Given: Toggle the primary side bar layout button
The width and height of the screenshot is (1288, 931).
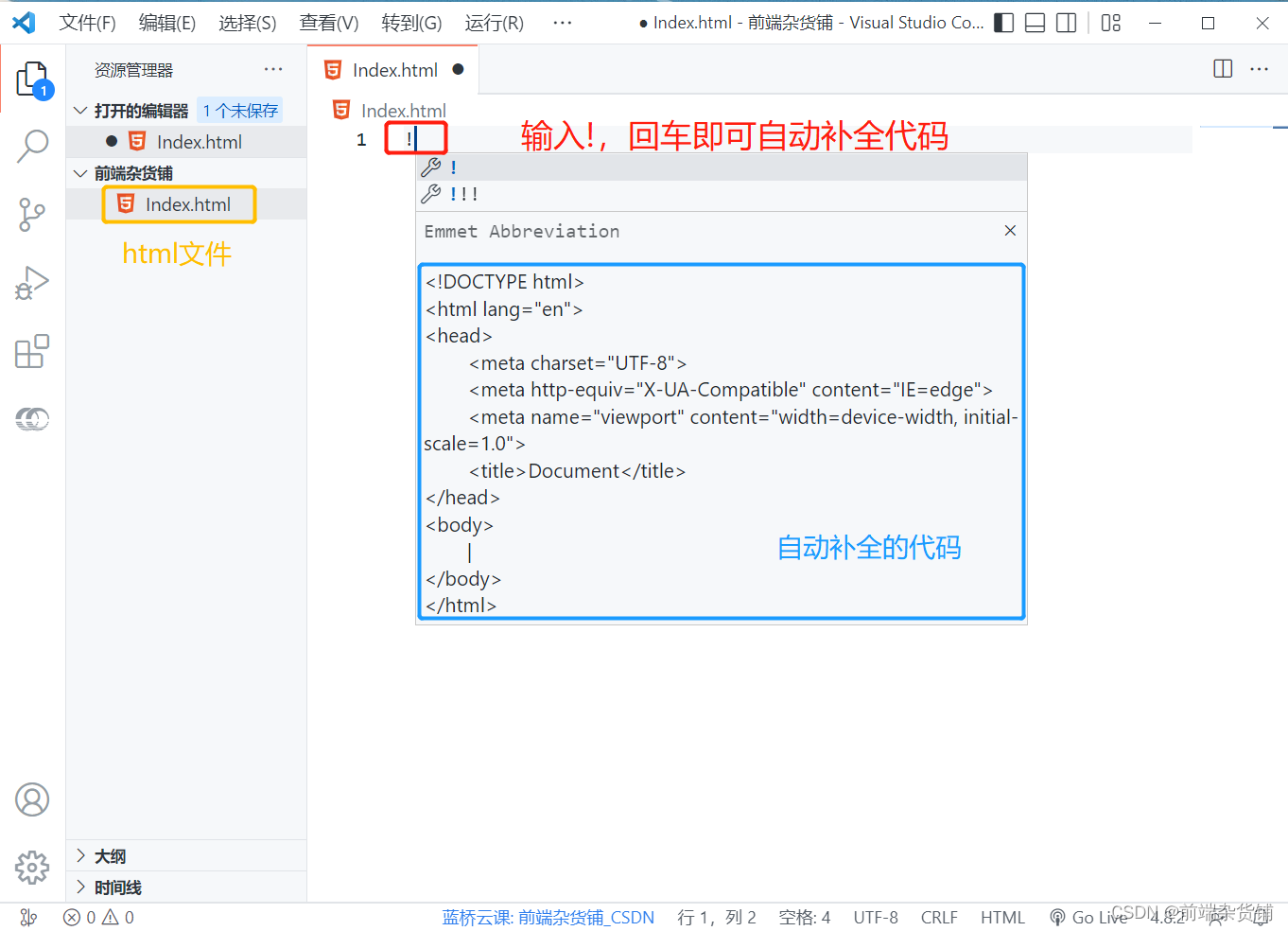Looking at the screenshot, I should [x=1004, y=23].
